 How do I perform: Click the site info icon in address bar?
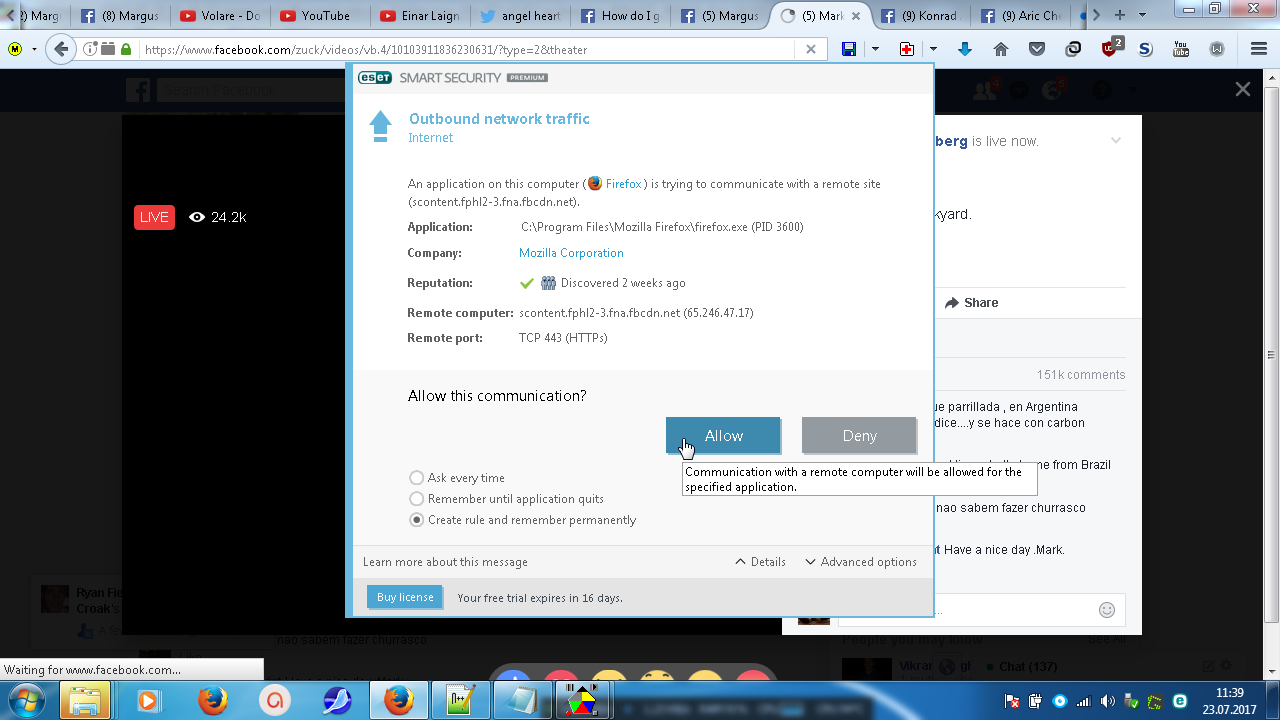[91, 49]
